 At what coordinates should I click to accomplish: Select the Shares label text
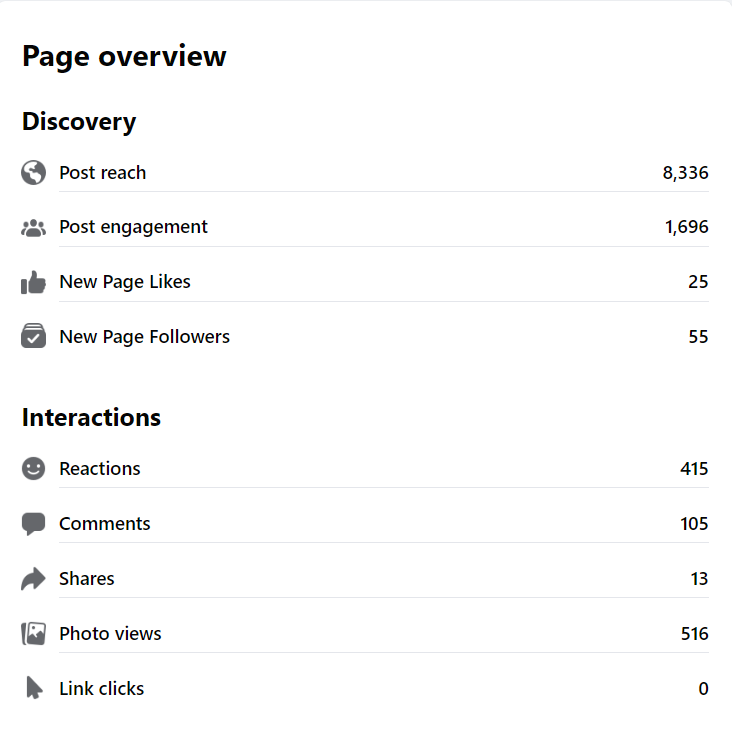[87, 579]
